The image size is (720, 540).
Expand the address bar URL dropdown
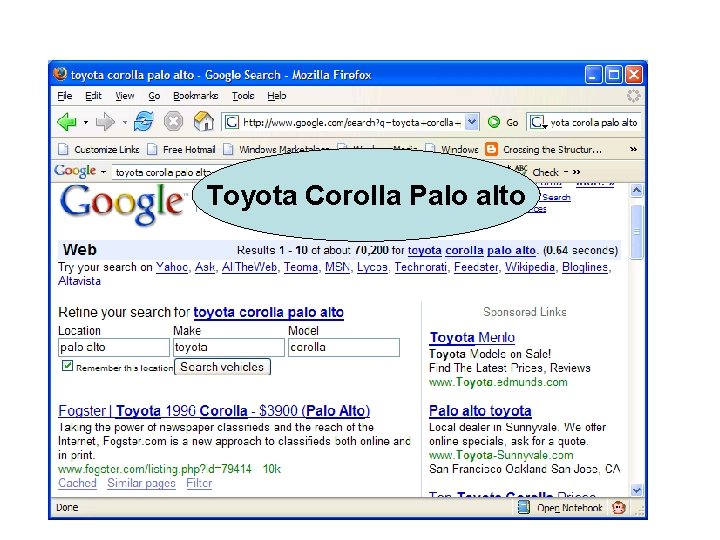tap(472, 122)
